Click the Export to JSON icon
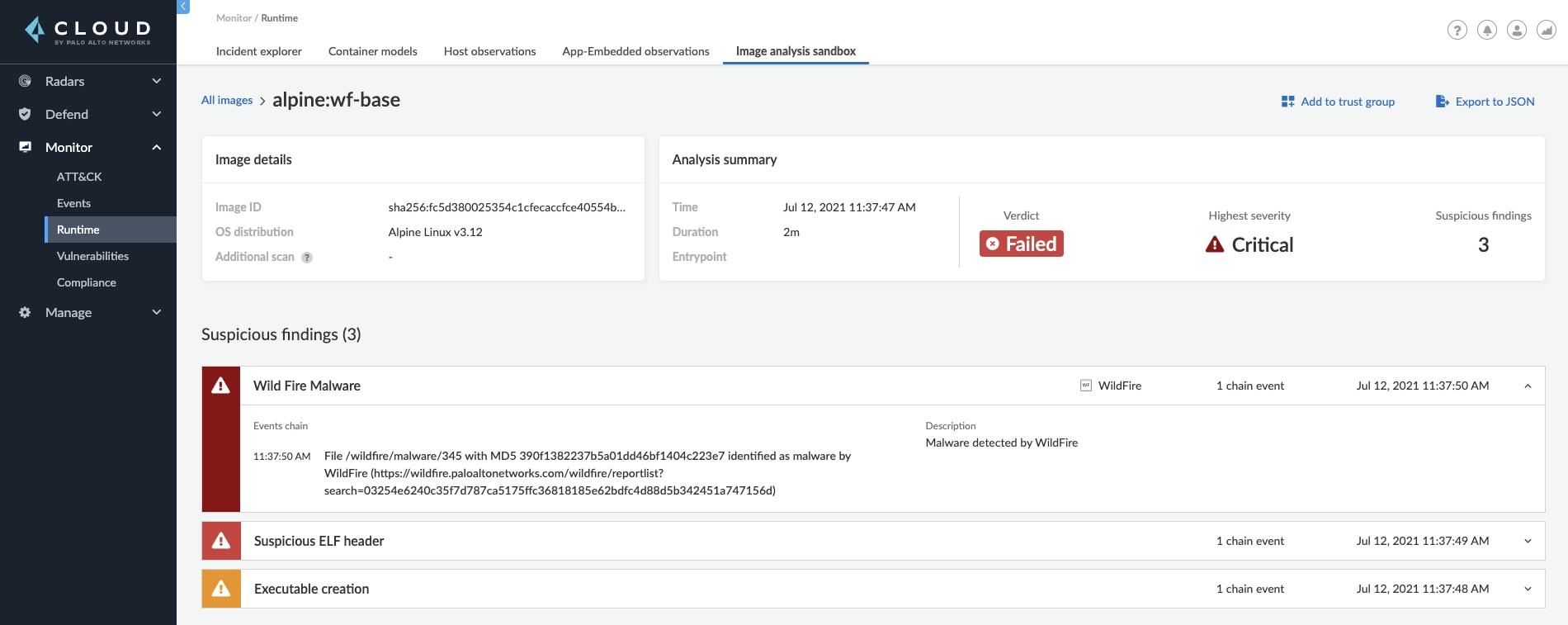Image resolution: width=1568 pixels, height=625 pixels. [1443, 102]
